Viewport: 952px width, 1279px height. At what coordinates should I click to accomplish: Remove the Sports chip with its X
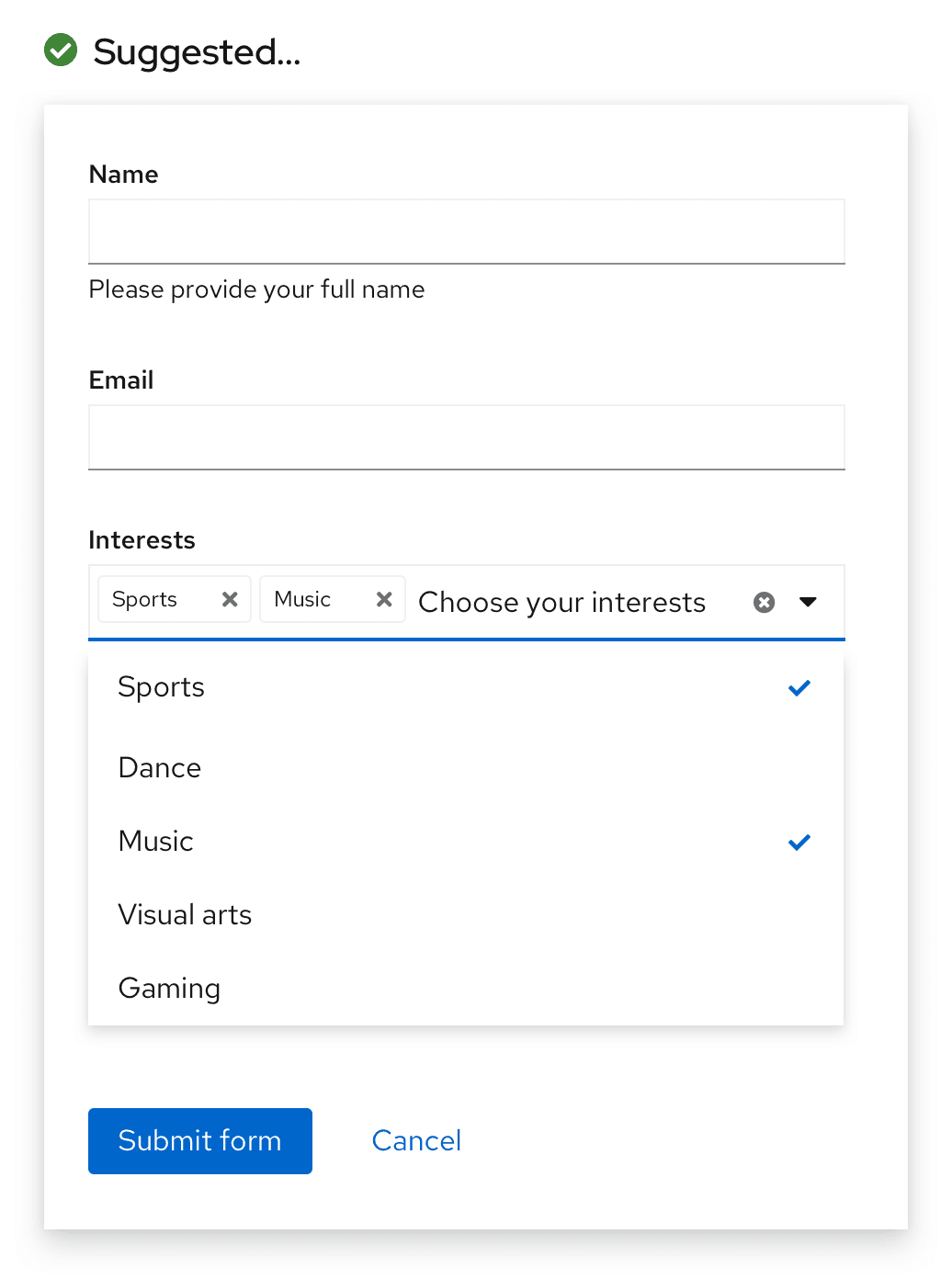230,599
